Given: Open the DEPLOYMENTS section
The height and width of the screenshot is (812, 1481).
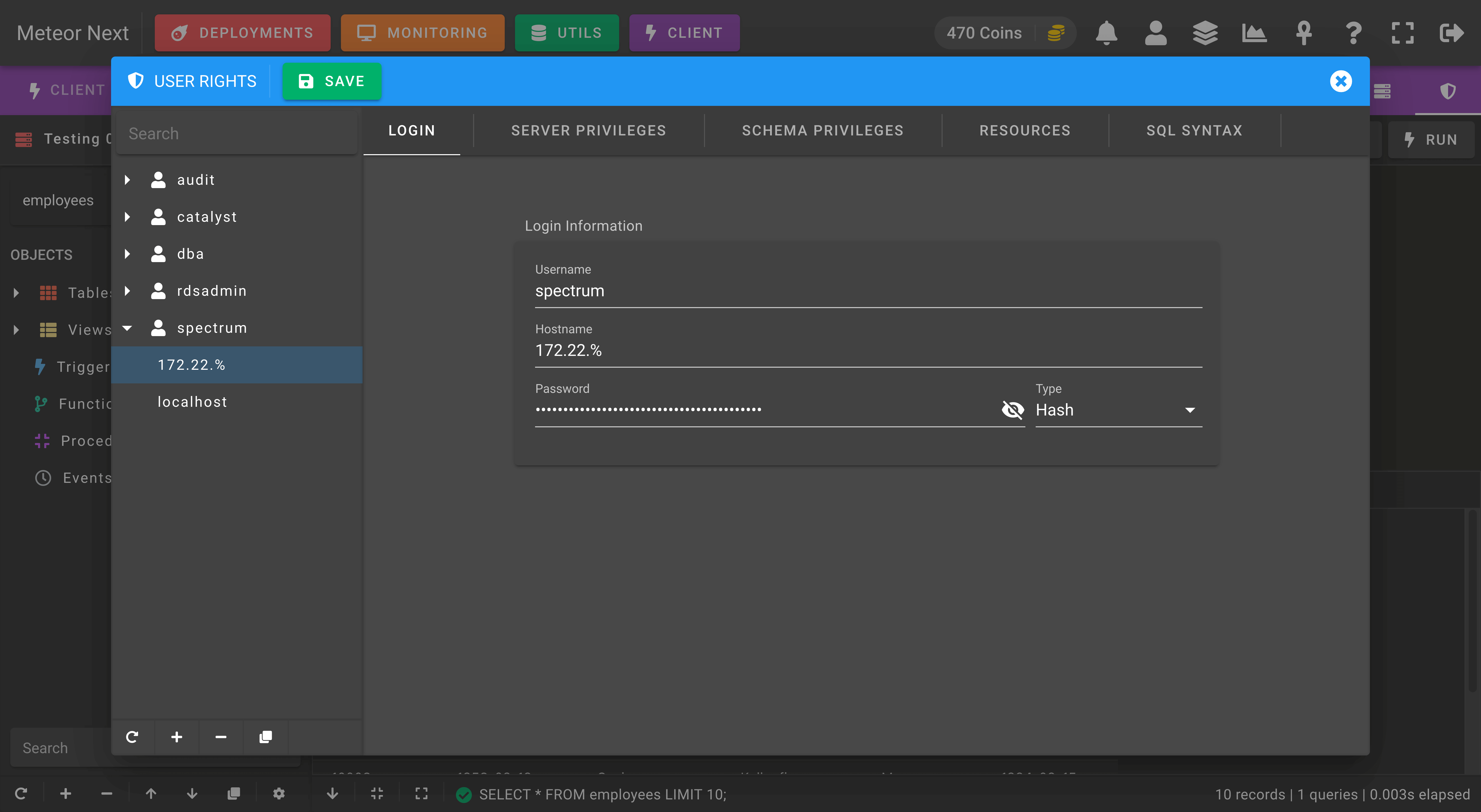Looking at the screenshot, I should tap(243, 33).
